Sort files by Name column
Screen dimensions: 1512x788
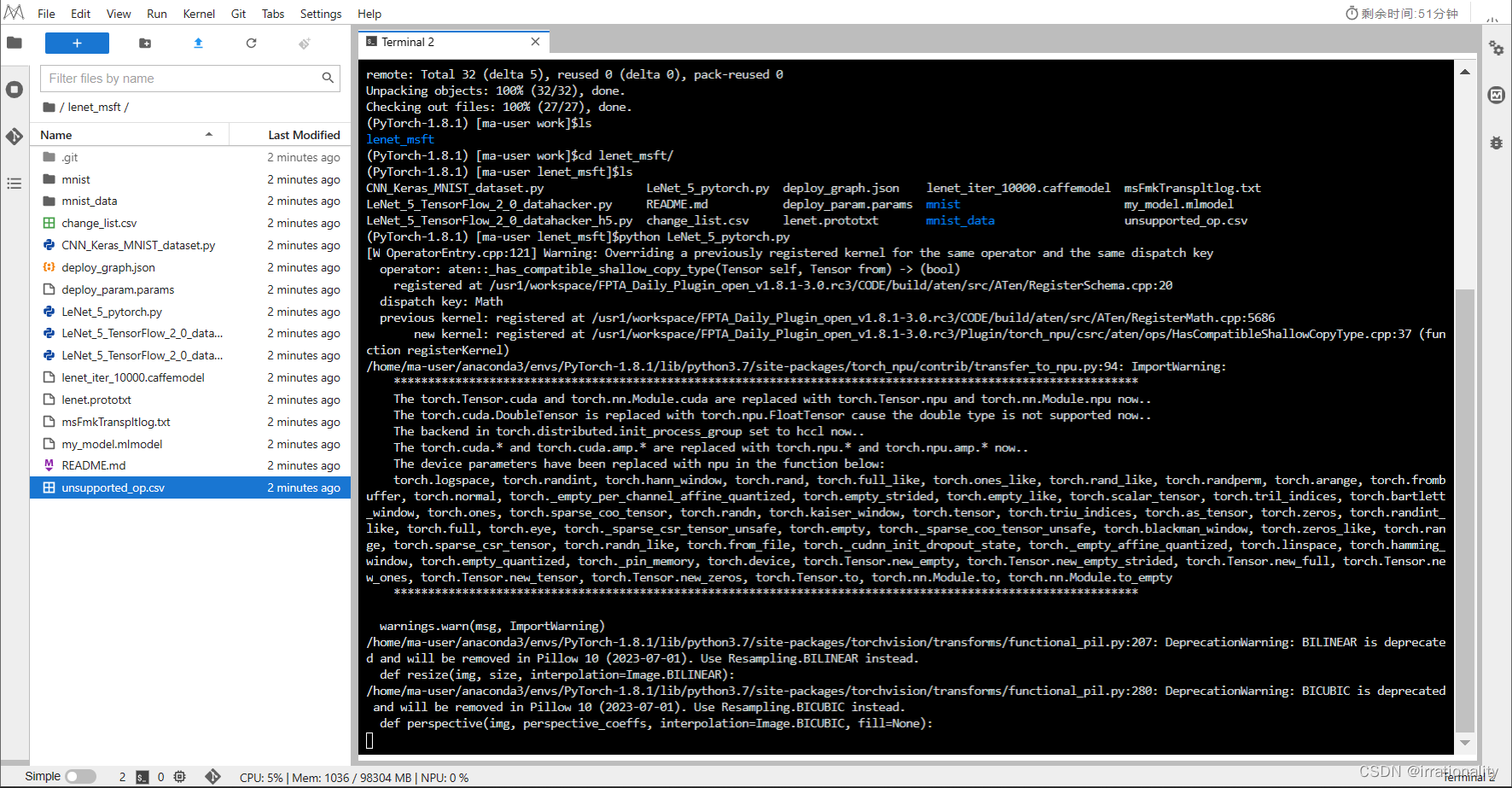[130, 135]
